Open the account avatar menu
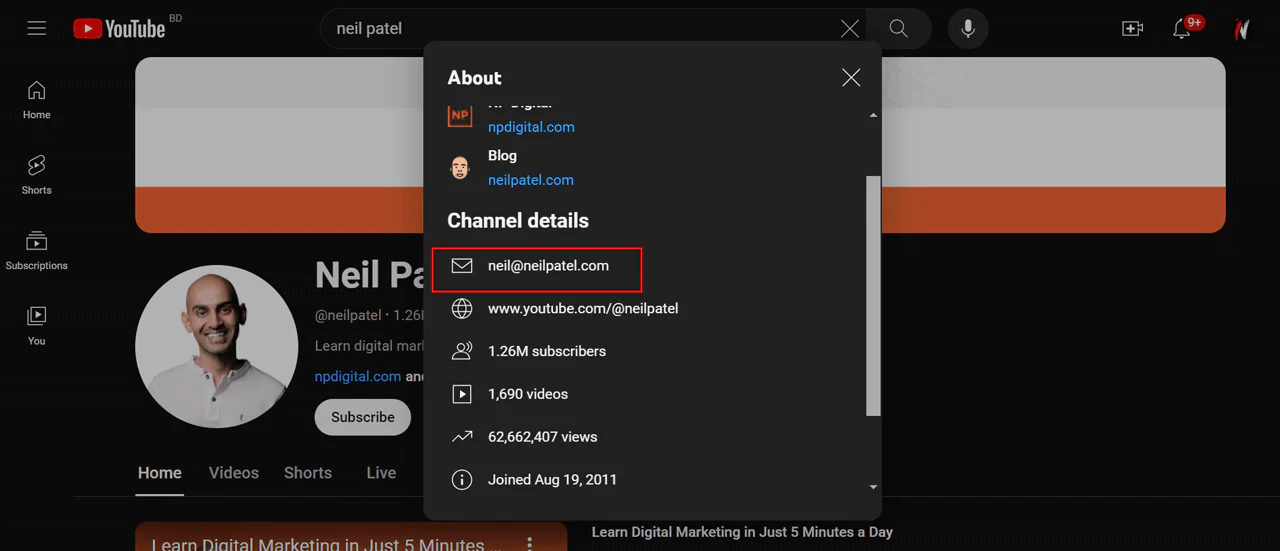The width and height of the screenshot is (1280, 551). click(x=1241, y=29)
